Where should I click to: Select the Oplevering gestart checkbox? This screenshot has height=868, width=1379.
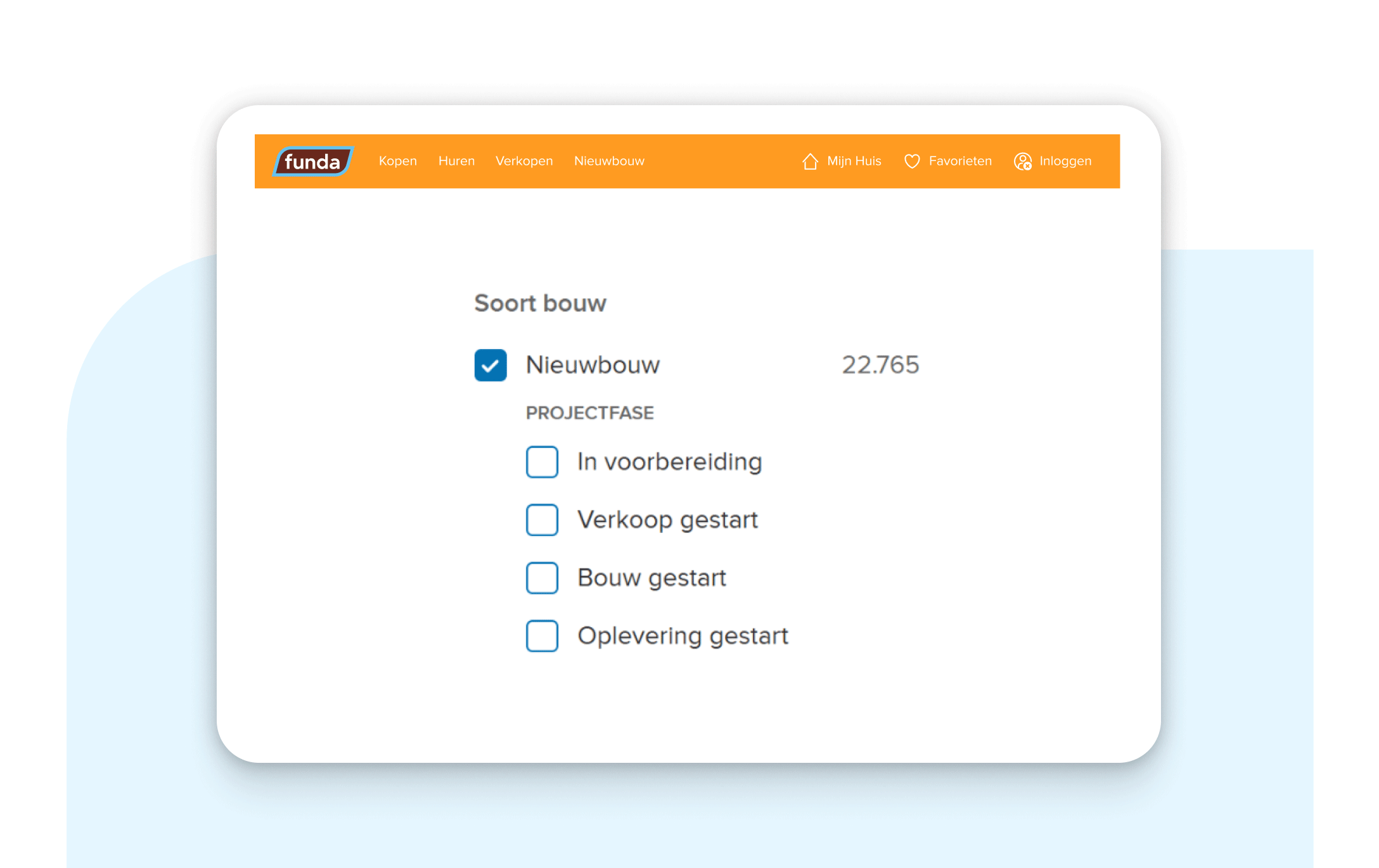tap(542, 635)
